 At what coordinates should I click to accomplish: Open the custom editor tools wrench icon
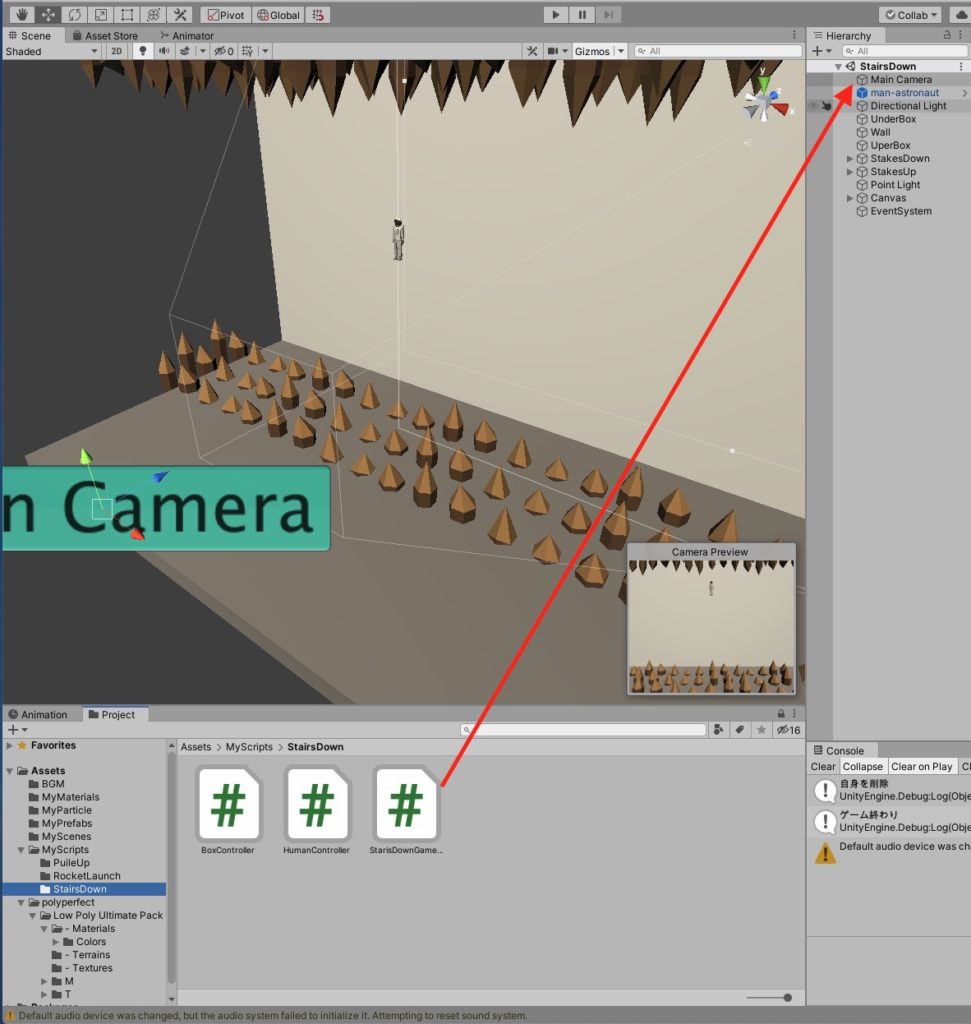tap(179, 14)
